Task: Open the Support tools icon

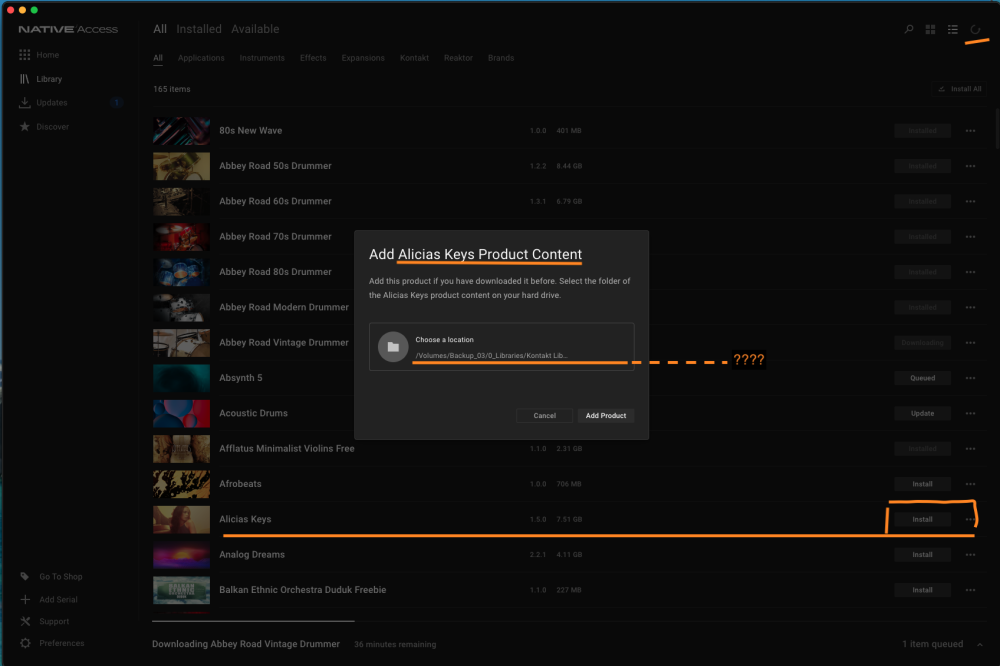Action: 25,621
